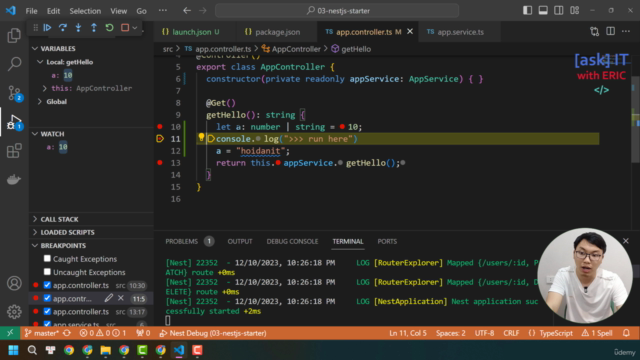Click Spaces: 2 indentation setting

point(451,333)
